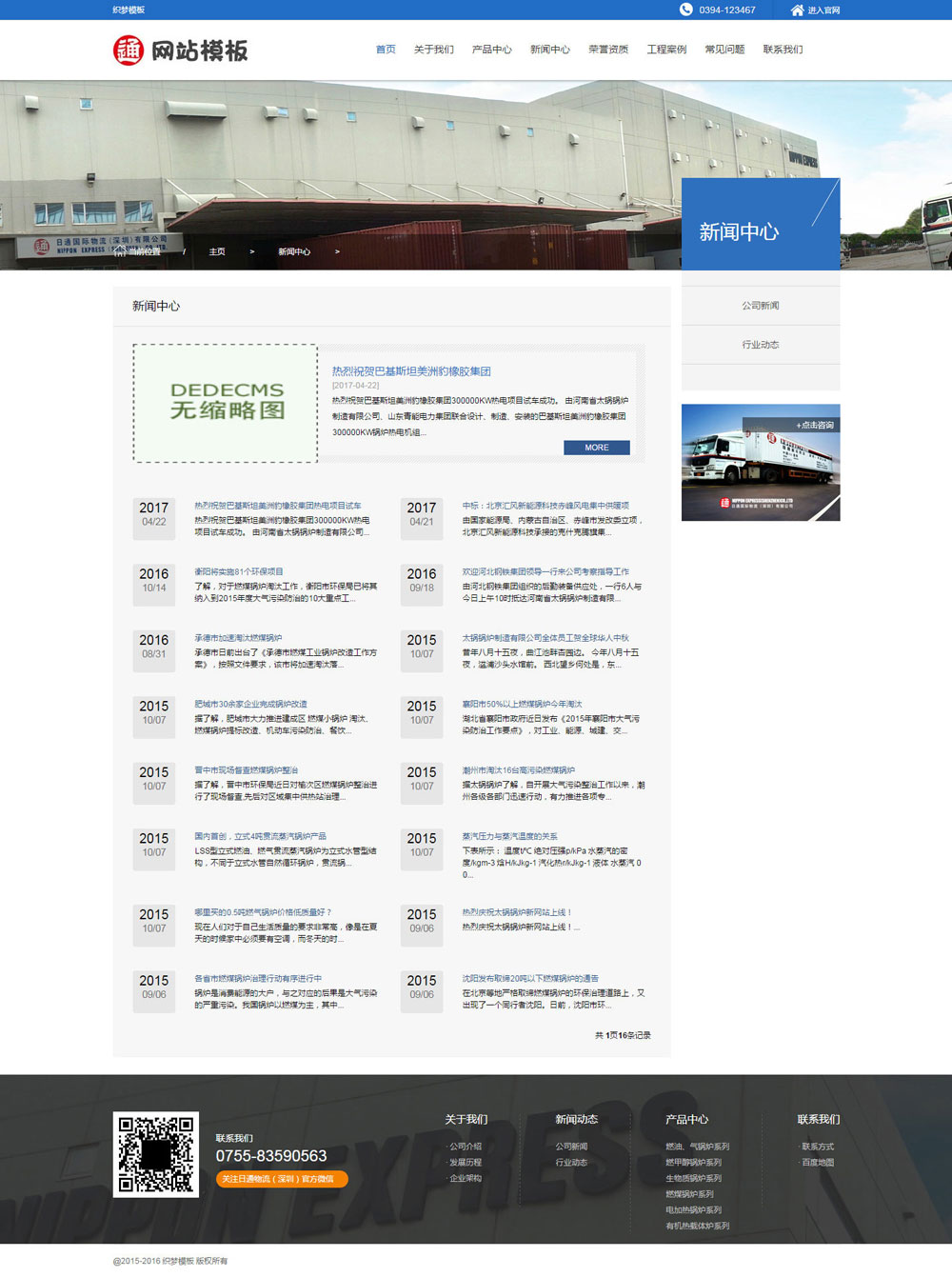The image size is (952, 1277).
Task: Click the 2016 10/14 date box
Action: point(154,580)
